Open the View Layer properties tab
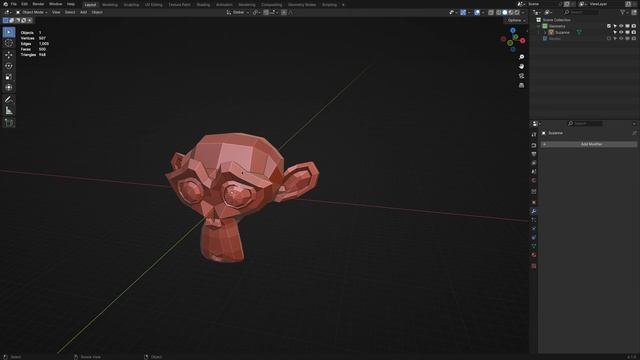640x360 pixels. click(x=533, y=163)
